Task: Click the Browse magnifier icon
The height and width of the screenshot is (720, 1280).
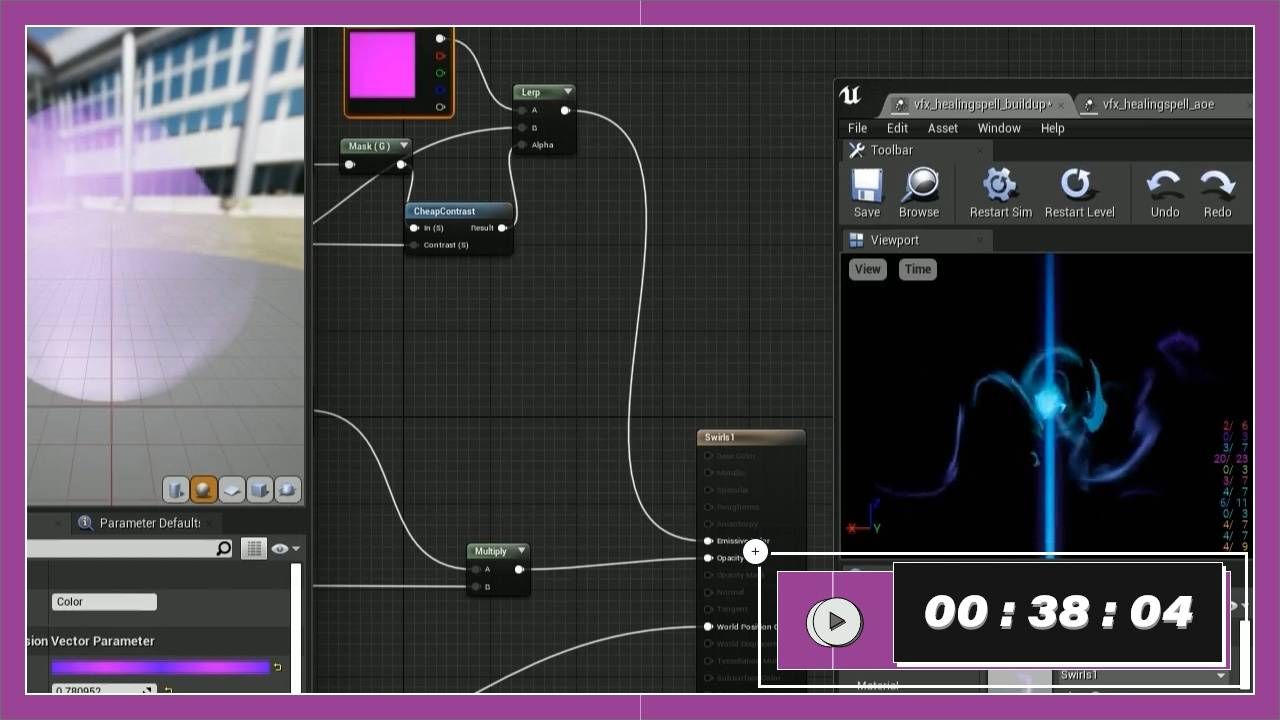Action: click(x=919, y=185)
